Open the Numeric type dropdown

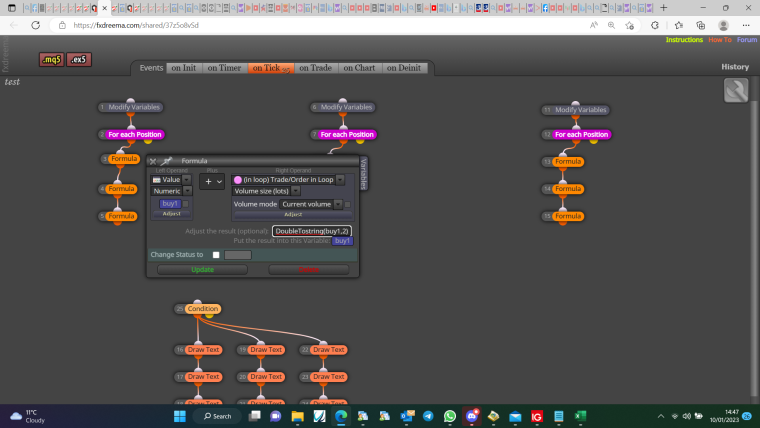[172, 191]
